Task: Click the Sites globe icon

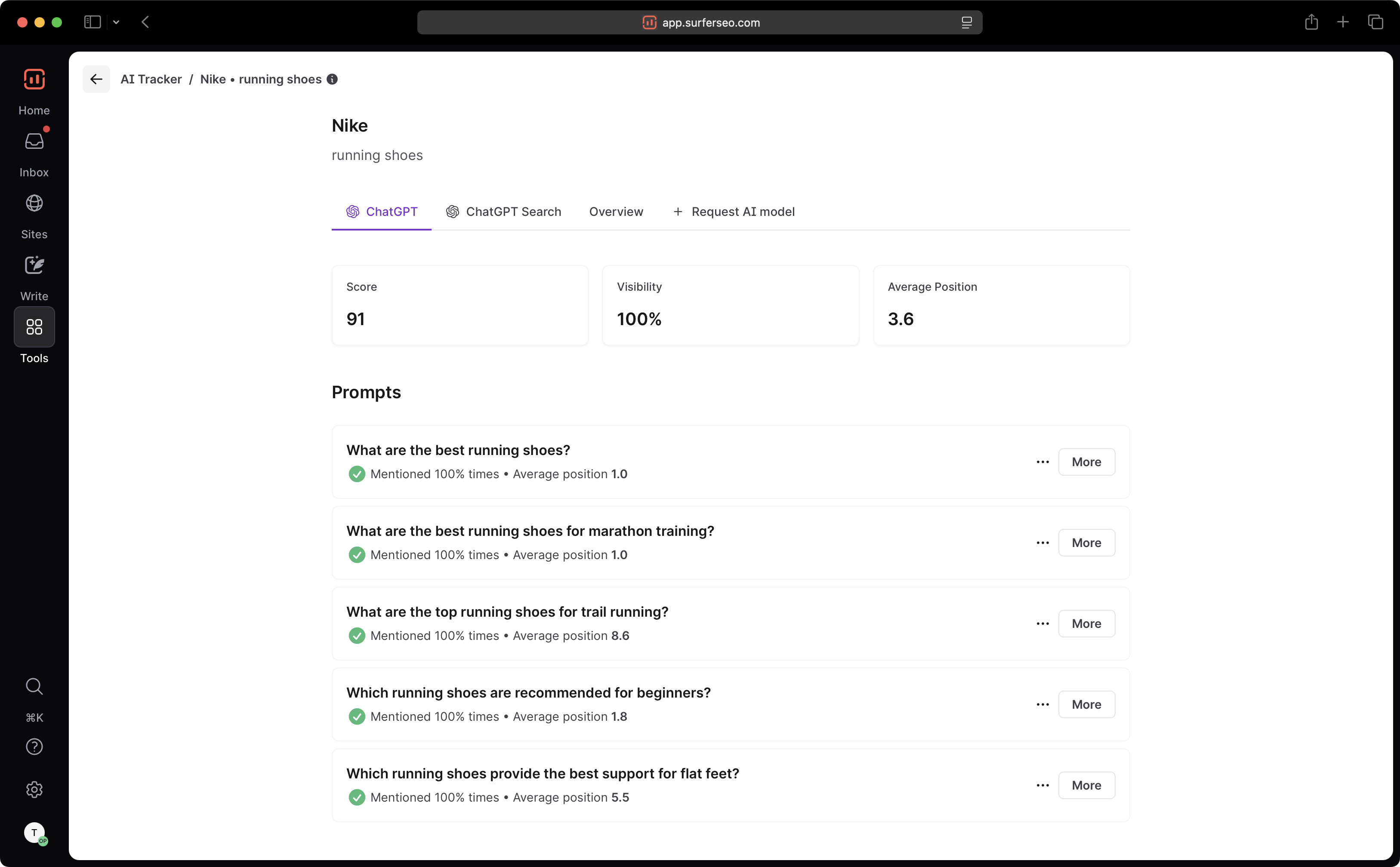Action: point(34,203)
